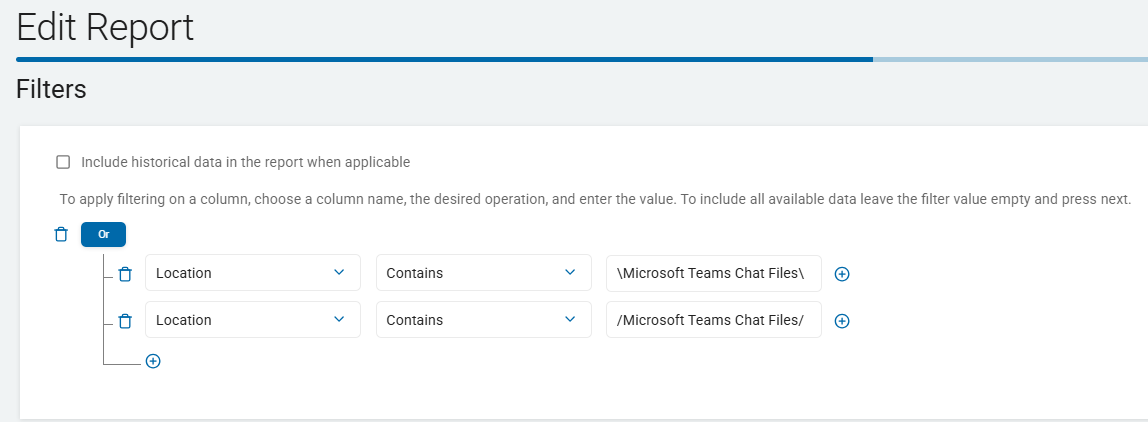Click the light blue remaining progress bar section
This screenshot has height=422, width=1148.
coord(1010,59)
